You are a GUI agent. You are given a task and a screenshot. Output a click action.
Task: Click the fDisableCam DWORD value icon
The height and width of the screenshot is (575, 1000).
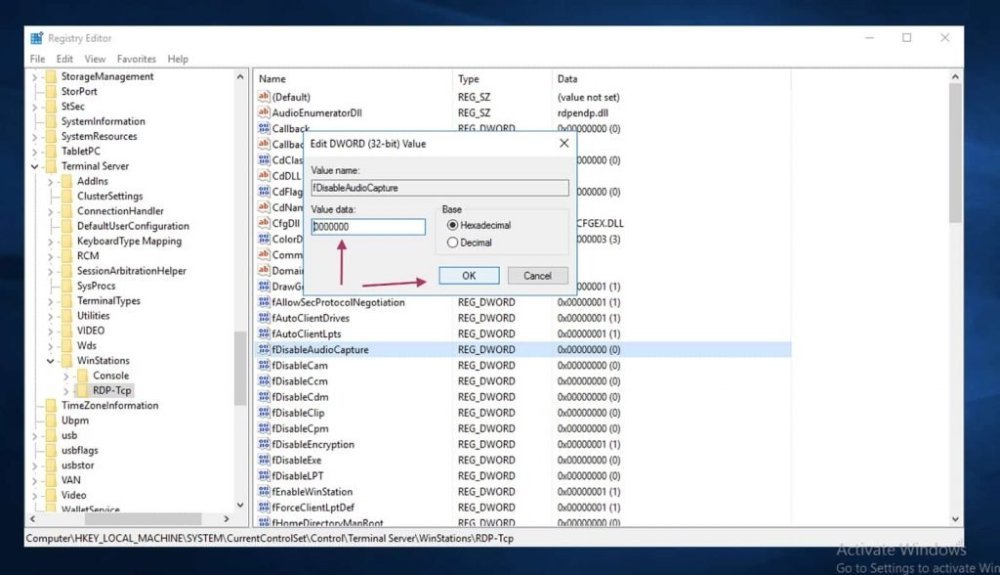click(265, 366)
